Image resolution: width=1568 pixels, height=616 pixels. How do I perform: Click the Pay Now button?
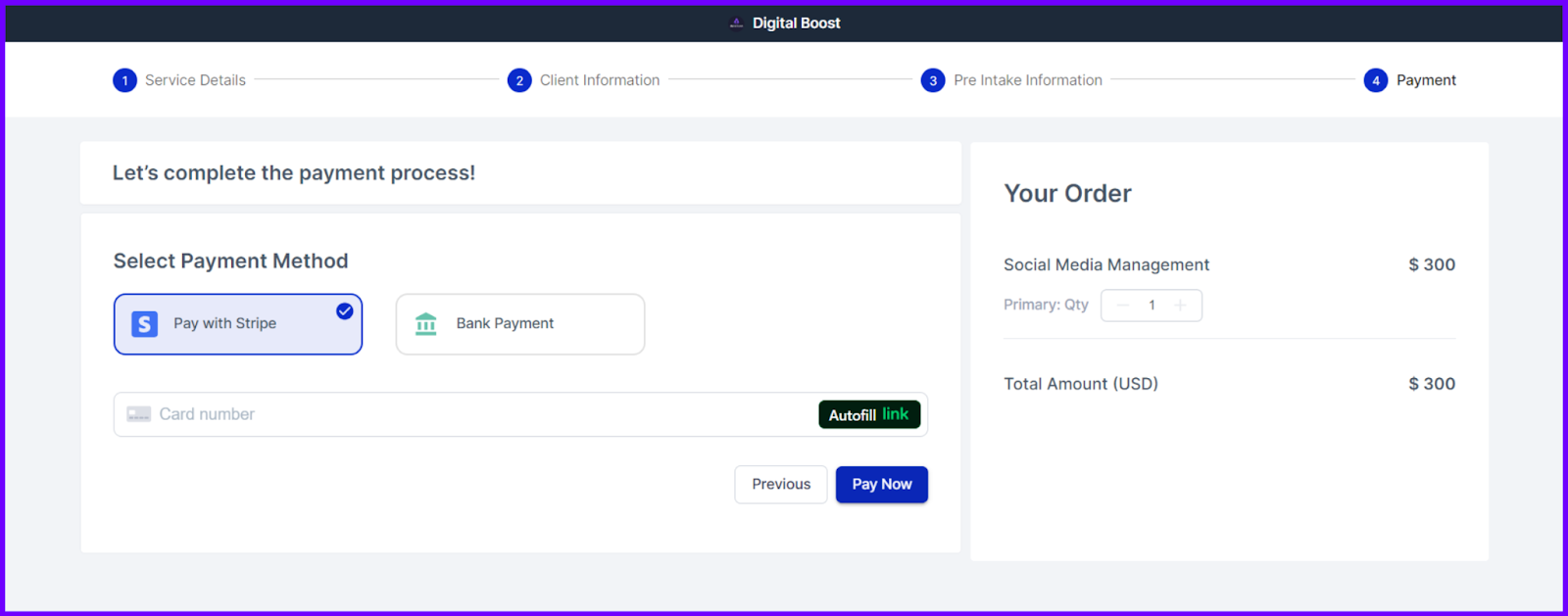(881, 484)
